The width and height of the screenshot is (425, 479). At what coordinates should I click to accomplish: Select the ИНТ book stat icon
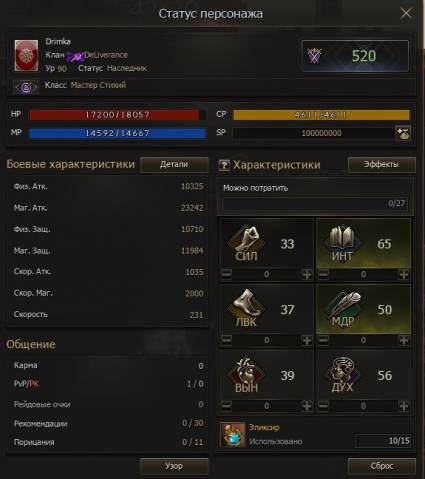point(342,243)
